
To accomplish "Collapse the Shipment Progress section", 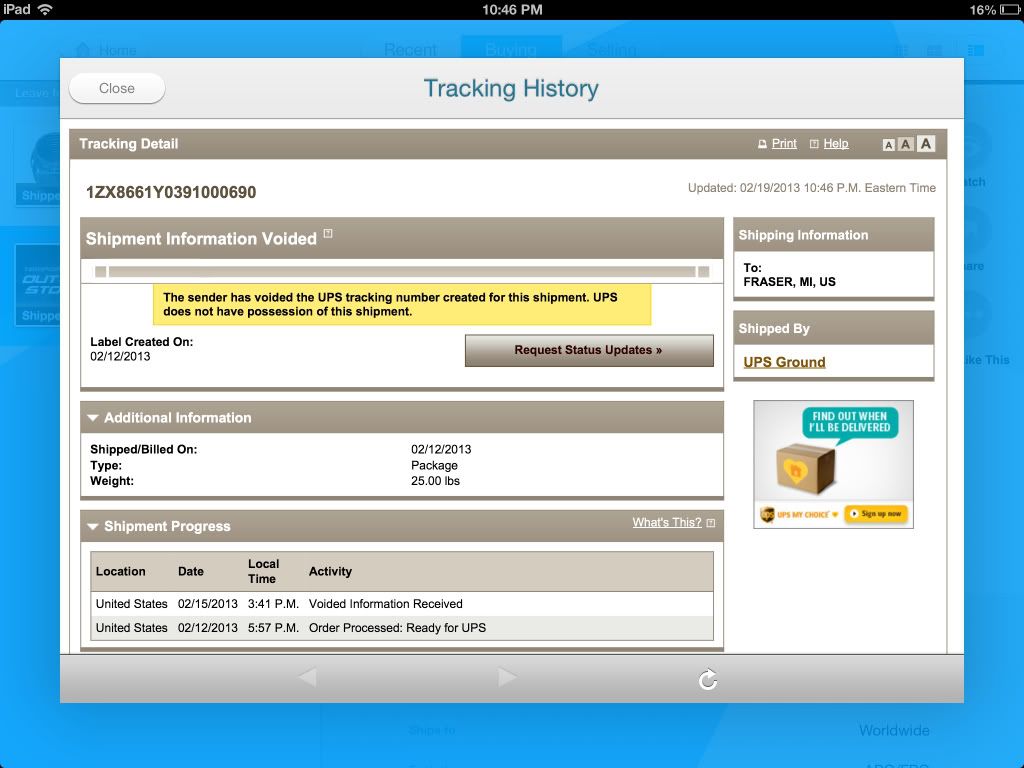I will (93, 526).
